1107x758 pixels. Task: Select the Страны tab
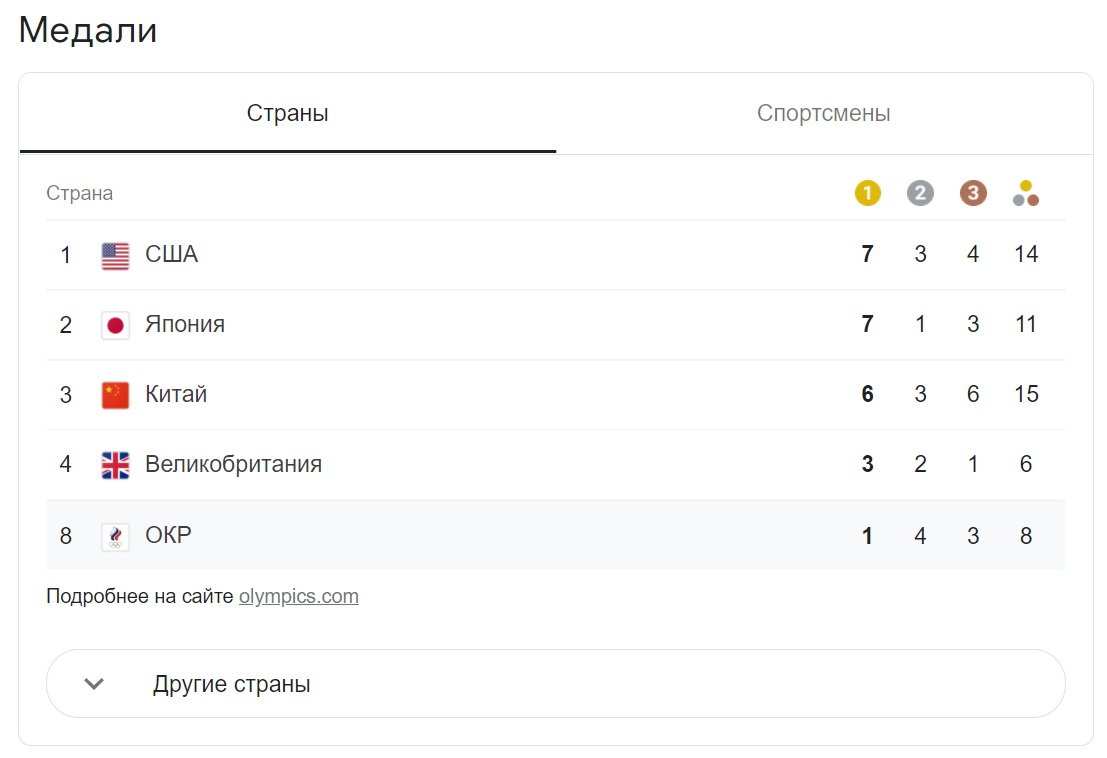click(x=287, y=113)
